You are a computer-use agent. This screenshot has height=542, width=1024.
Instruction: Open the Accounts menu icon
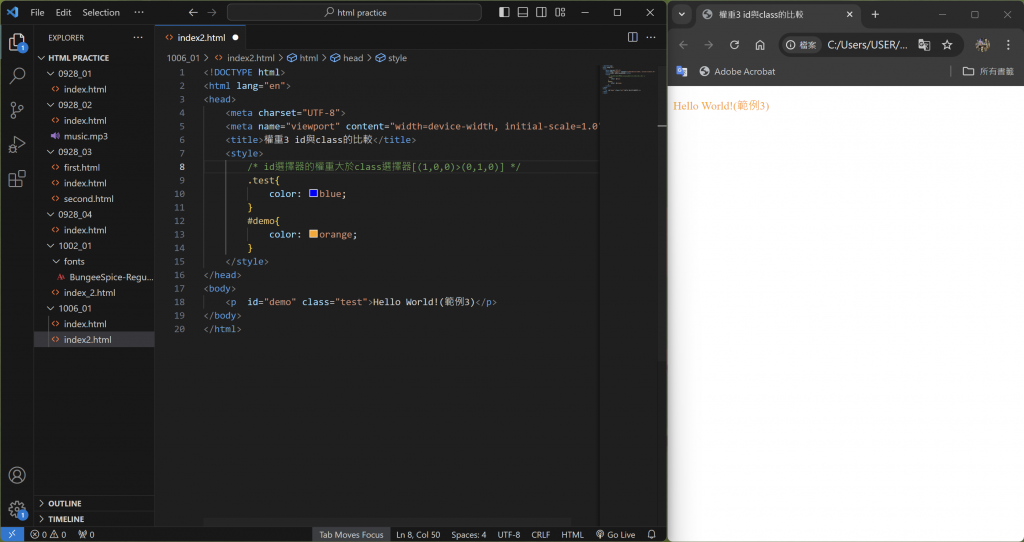point(17,475)
